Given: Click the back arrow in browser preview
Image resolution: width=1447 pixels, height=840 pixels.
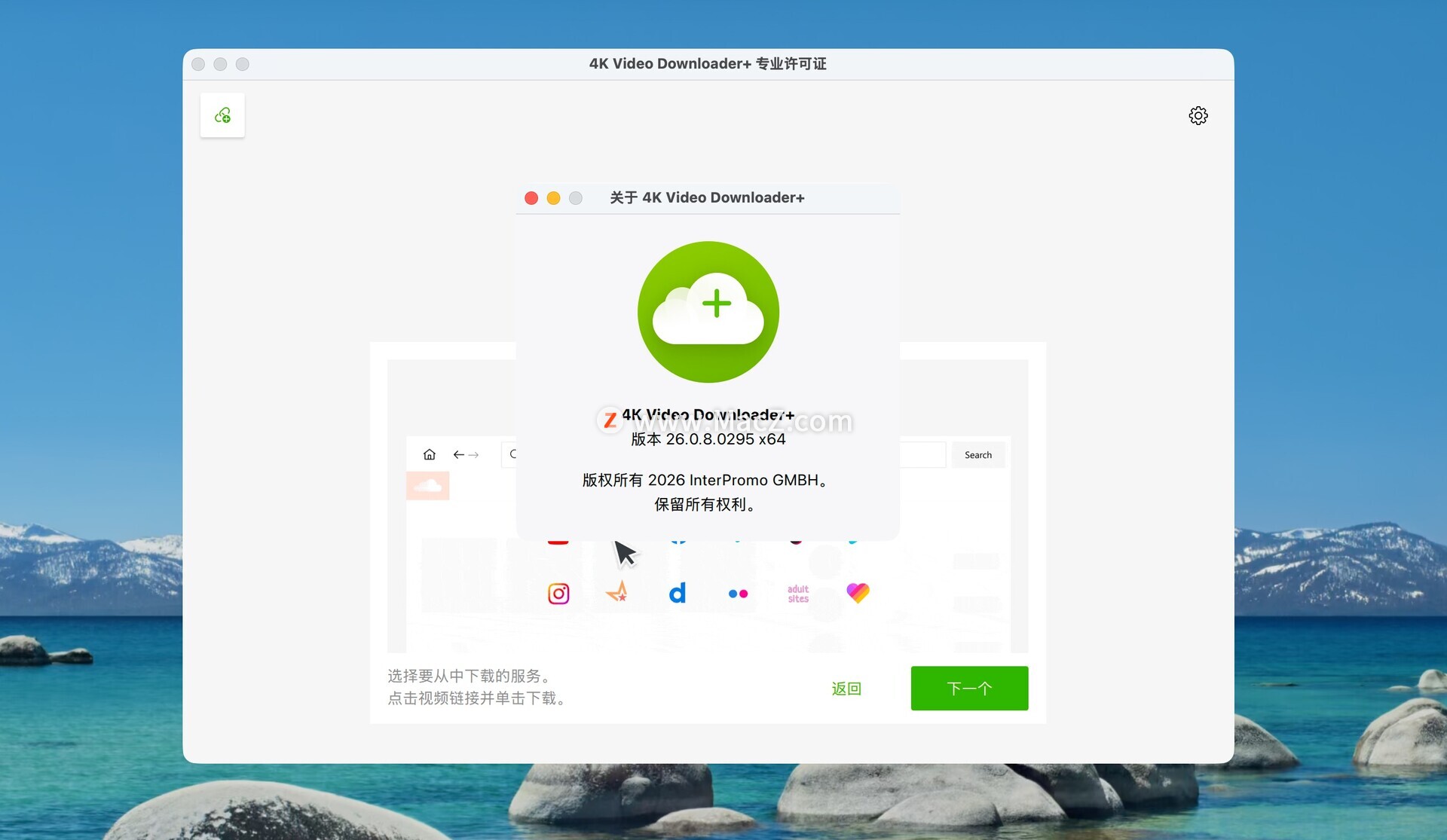Looking at the screenshot, I should coord(458,454).
